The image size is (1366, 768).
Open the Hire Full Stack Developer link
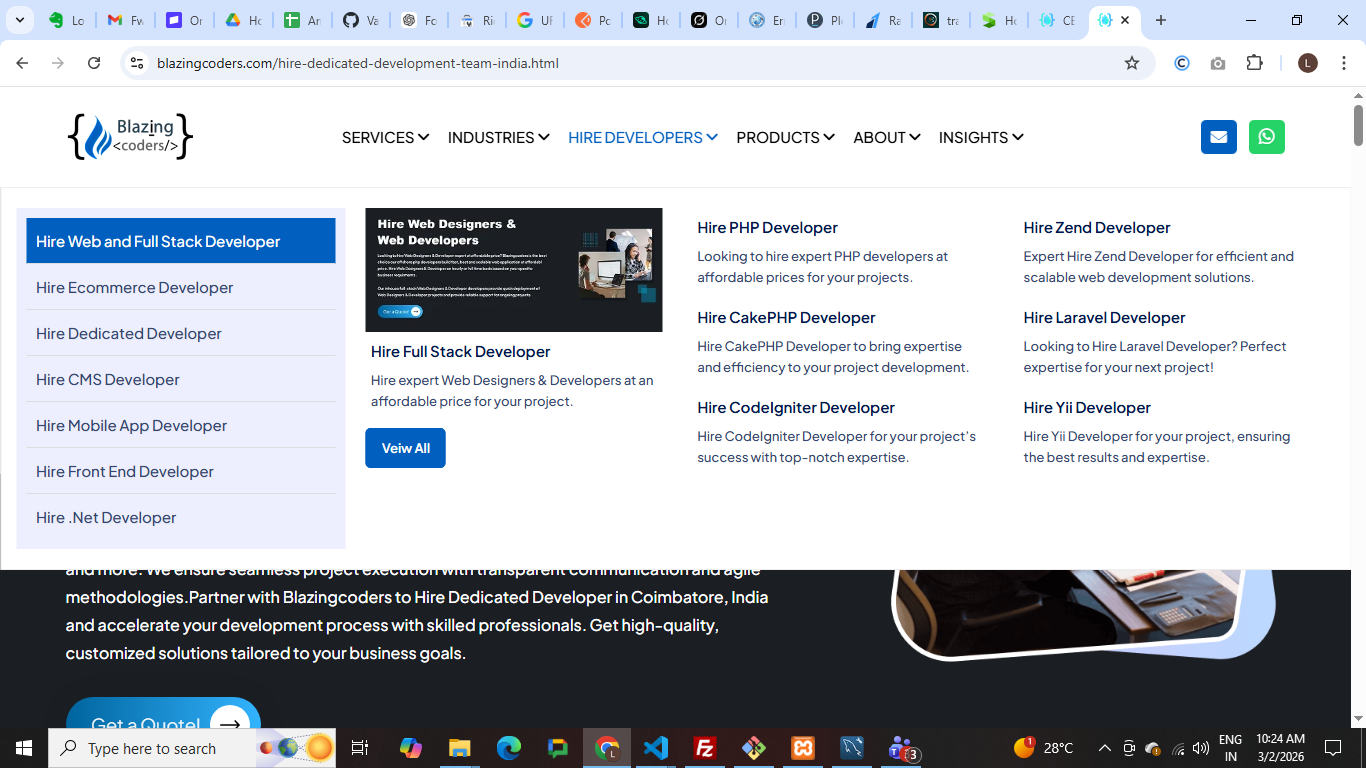click(x=460, y=351)
